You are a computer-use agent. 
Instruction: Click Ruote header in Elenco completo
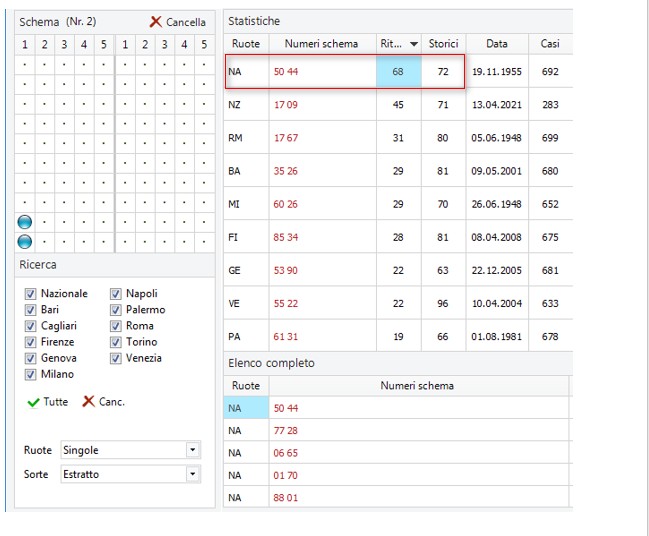tap(246, 386)
